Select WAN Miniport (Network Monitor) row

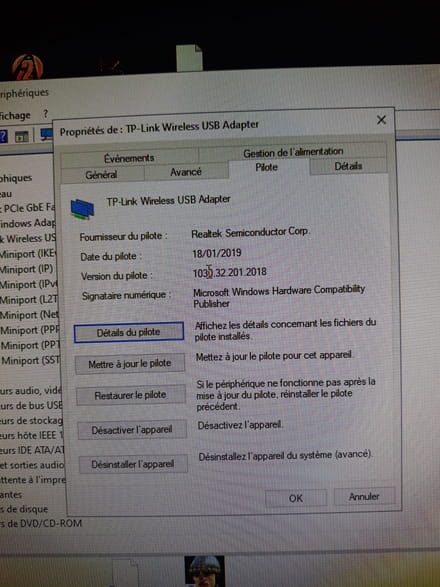pyautogui.click(x=29, y=315)
